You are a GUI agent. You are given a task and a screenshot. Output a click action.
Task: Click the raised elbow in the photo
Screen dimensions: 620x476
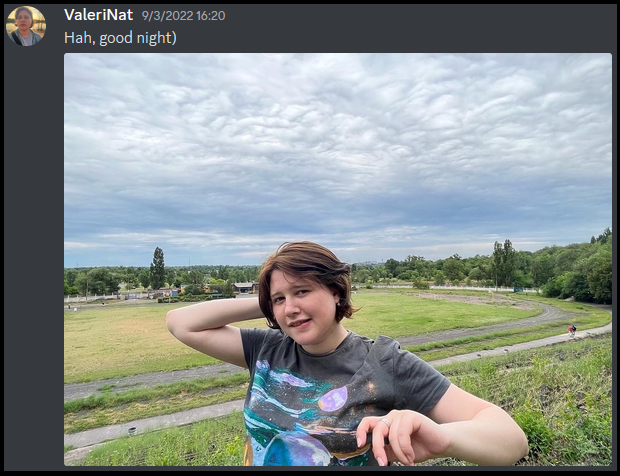176,321
